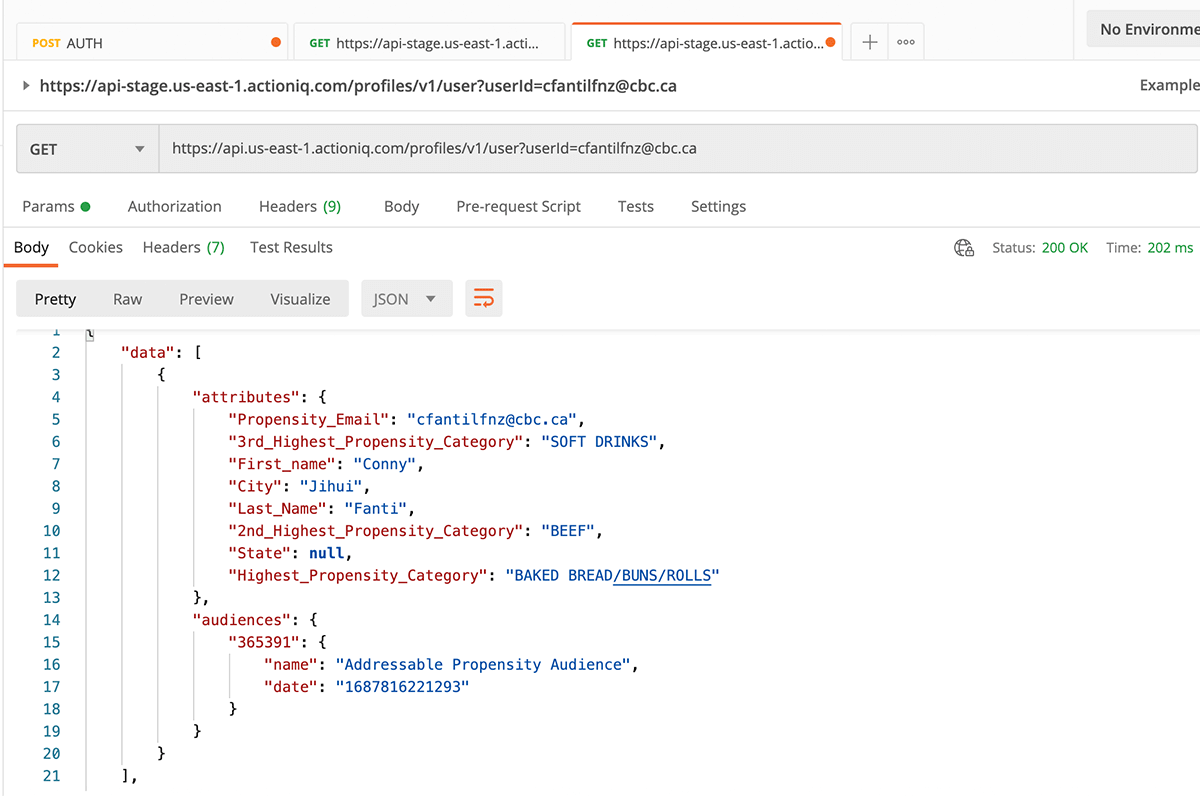Open the GET method dropdown
This screenshot has height=796, width=1200.
[x=87, y=149]
